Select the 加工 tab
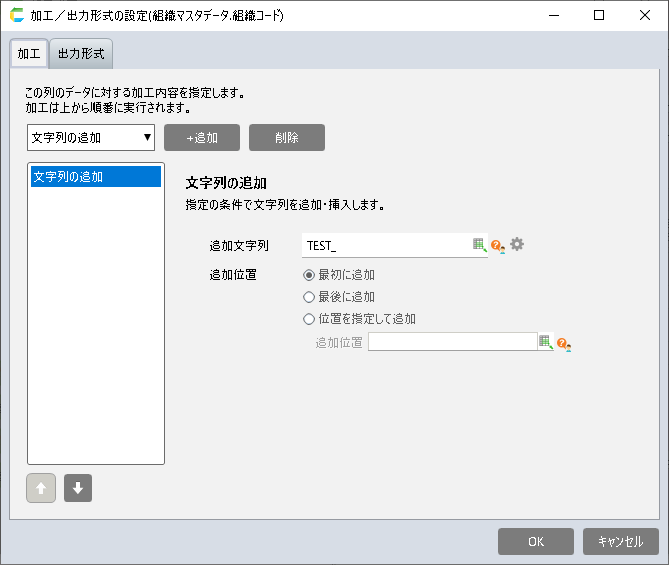Viewport: 669px width, 565px height. [x=29, y=54]
